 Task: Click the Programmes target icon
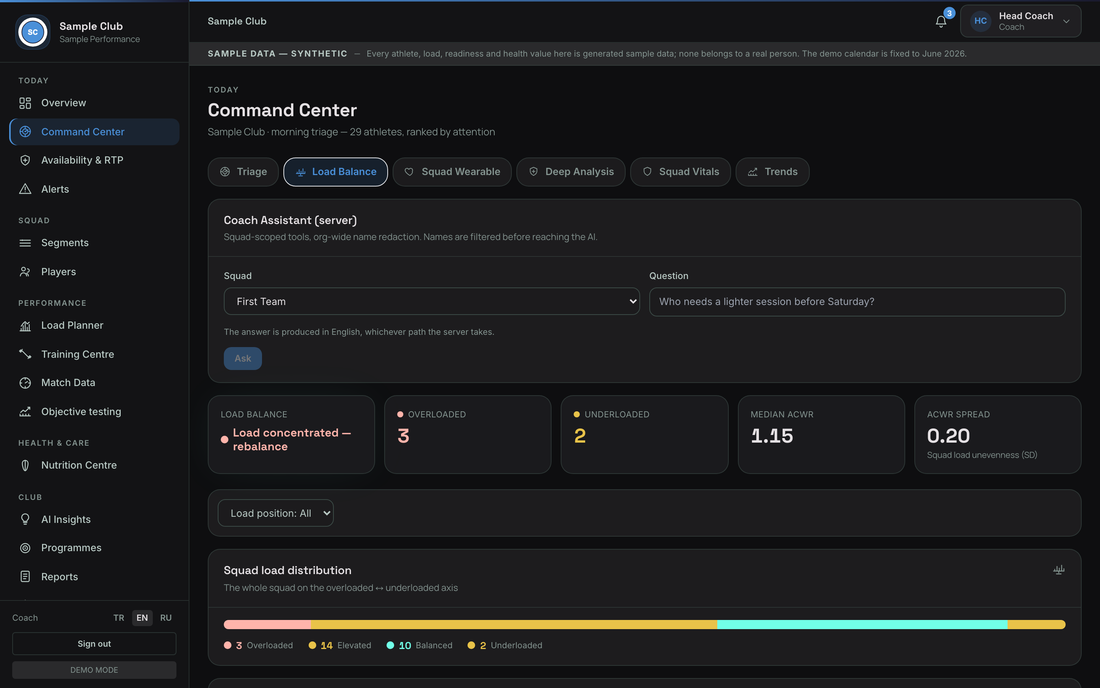pyautogui.click(x=25, y=548)
